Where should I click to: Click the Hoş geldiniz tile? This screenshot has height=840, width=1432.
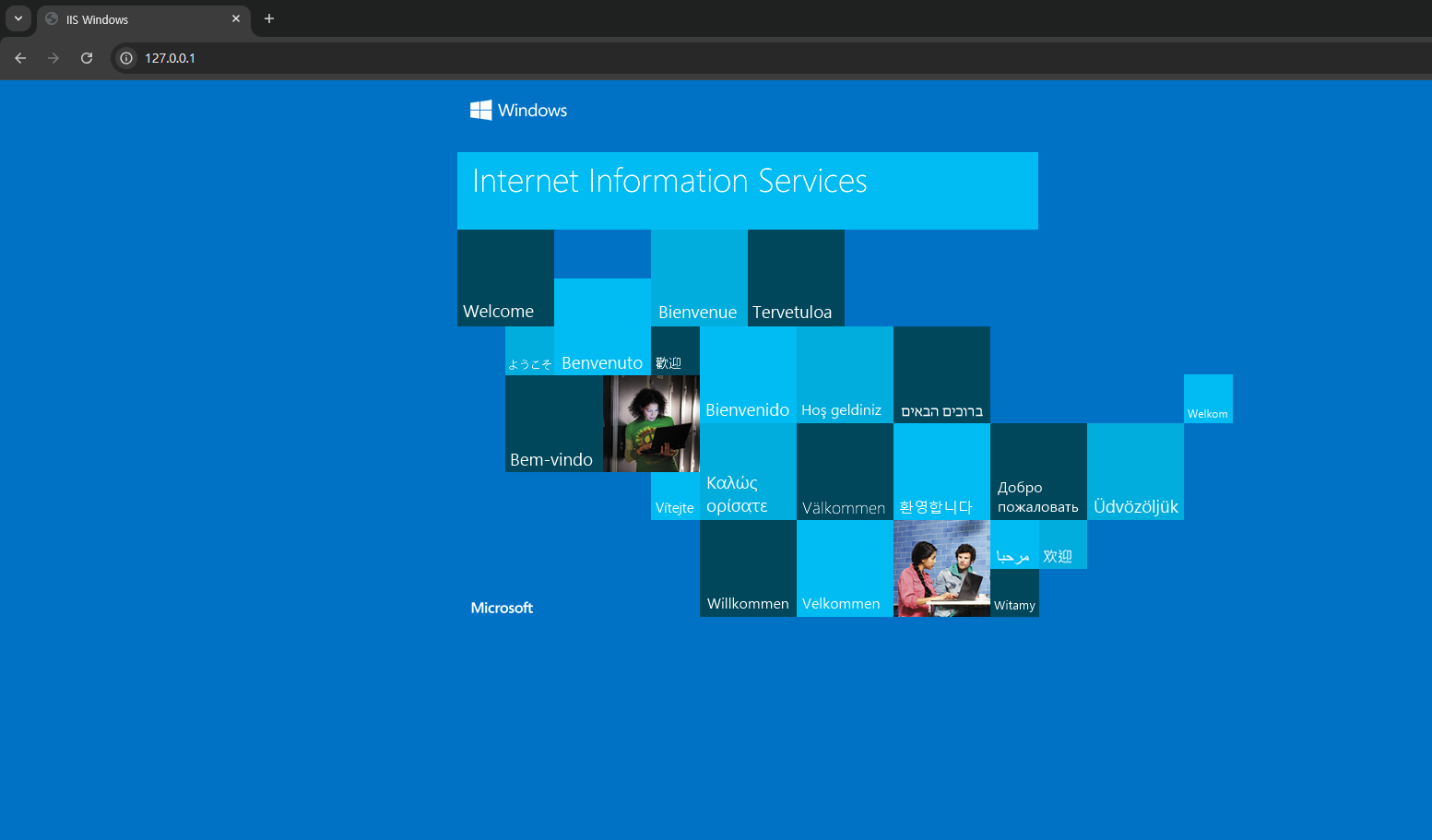[x=845, y=374]
